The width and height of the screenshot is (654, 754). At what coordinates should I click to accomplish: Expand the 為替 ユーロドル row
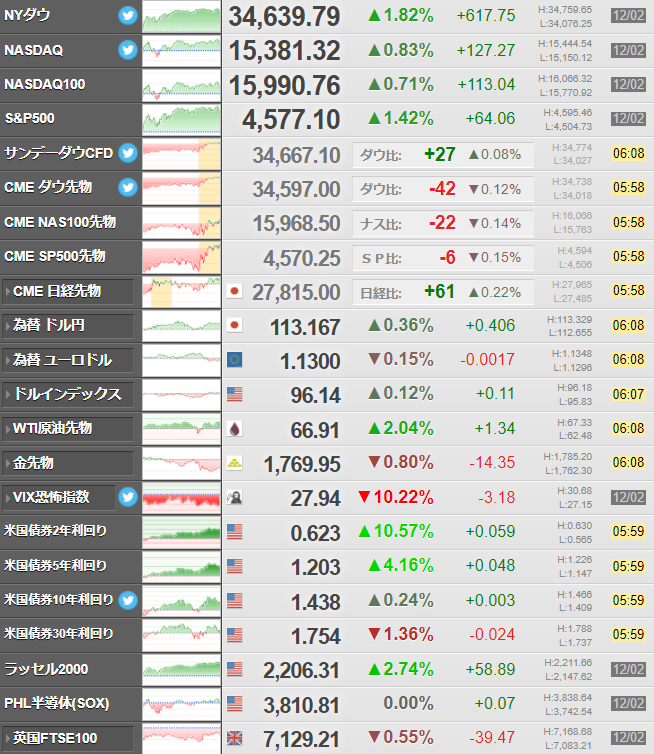68,360
